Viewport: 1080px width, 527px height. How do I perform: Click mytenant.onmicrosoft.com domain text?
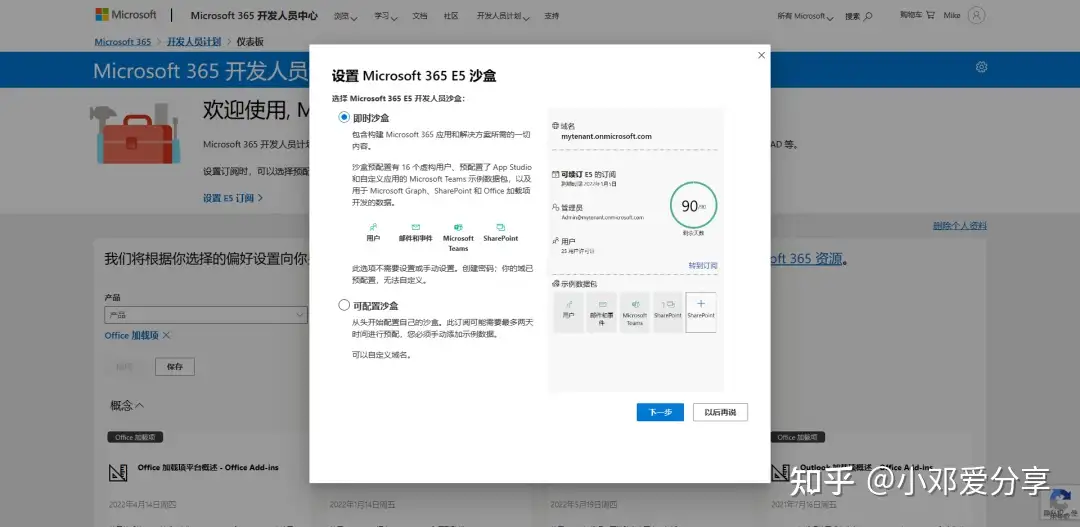coord(606,136)
